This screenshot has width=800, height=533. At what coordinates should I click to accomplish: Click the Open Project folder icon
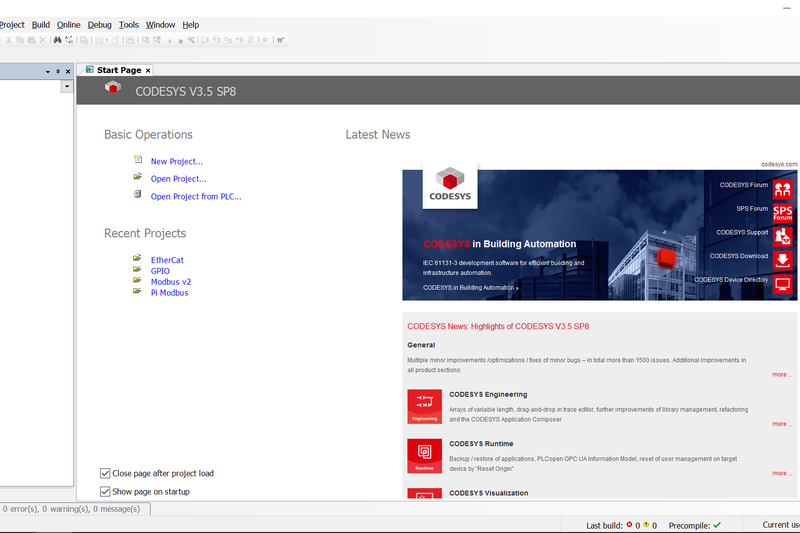(x=138, y=176)
